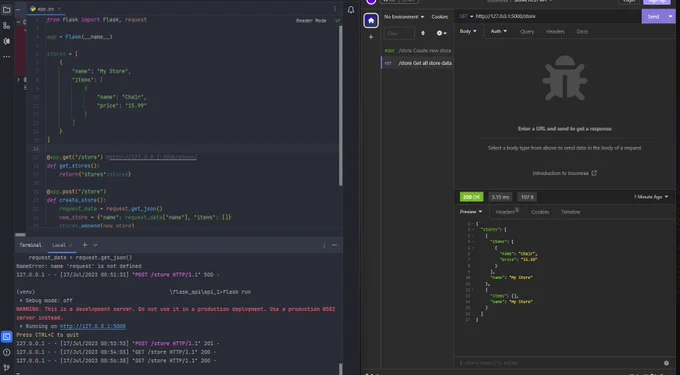
Task: Open the Structure tool window icon in PyCharm
Action: (x=7, y=26)
